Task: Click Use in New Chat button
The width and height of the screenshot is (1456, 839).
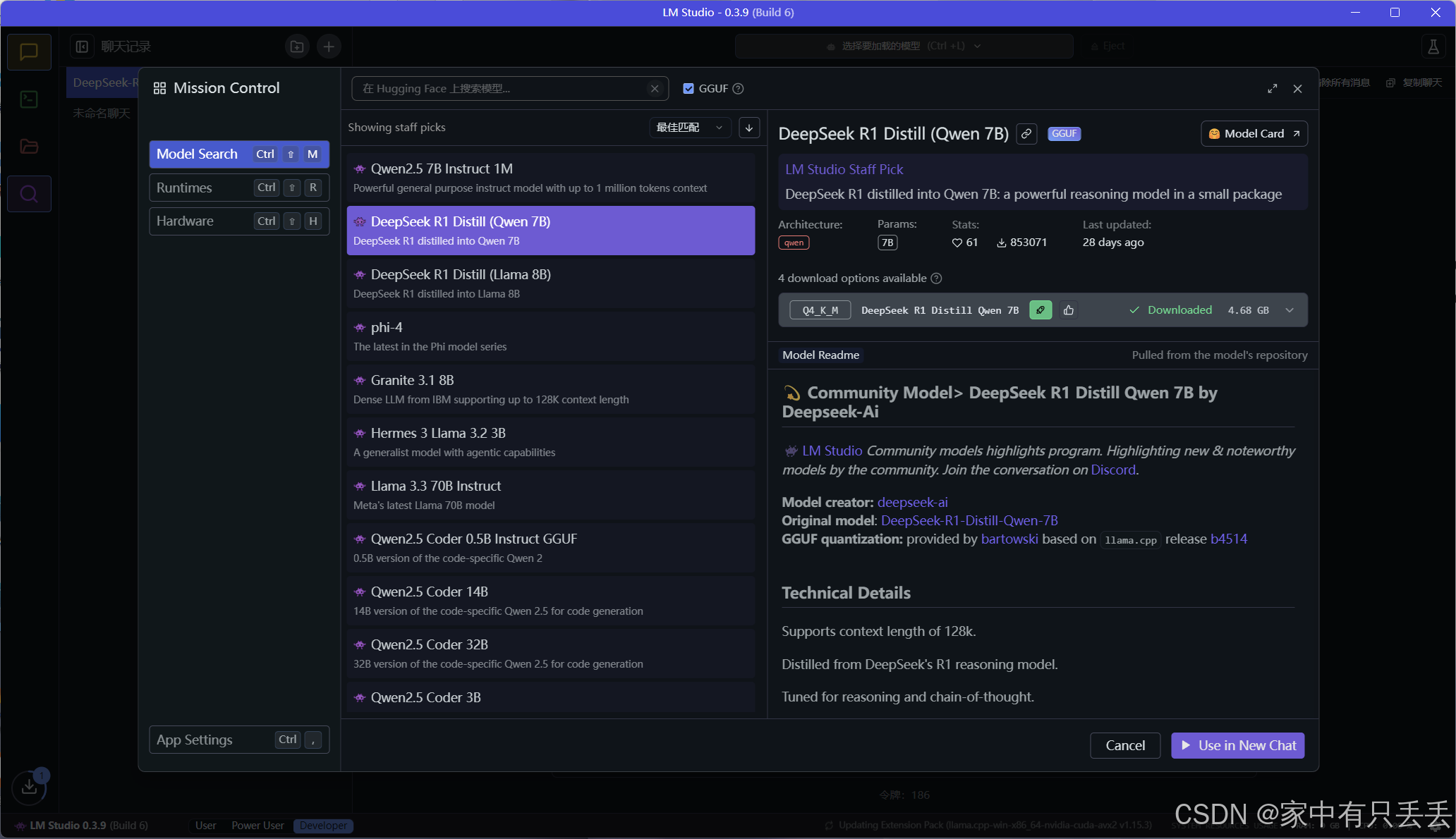Action: tap(1237, 745)
